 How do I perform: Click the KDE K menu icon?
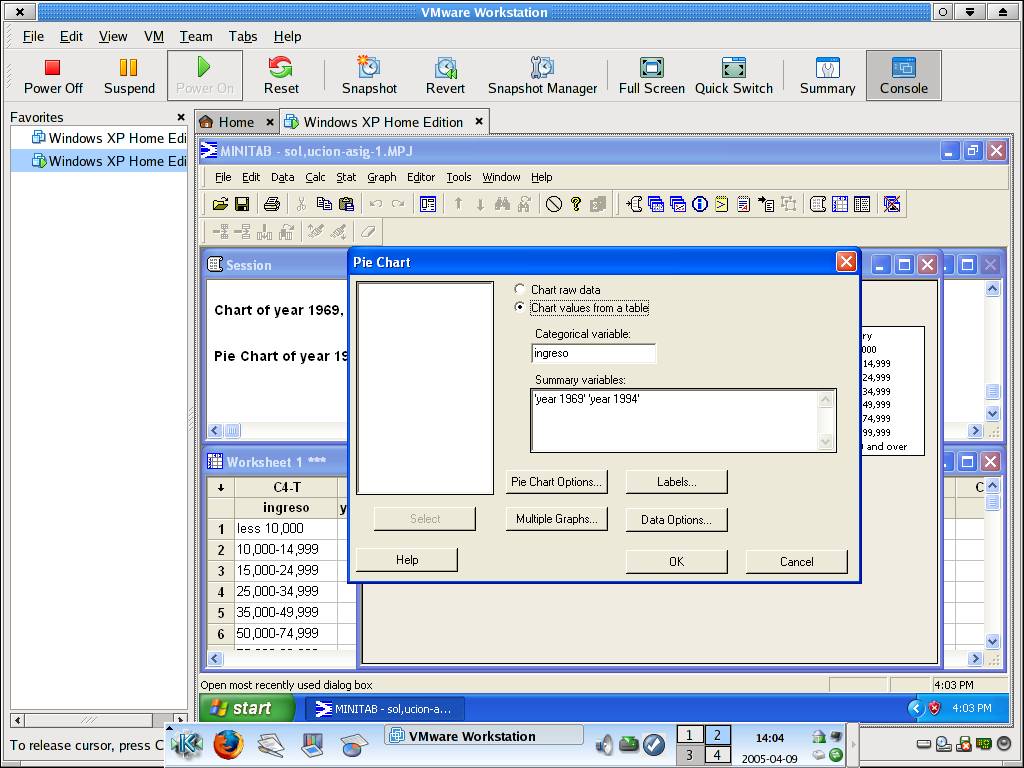click(x=187, y=744)
